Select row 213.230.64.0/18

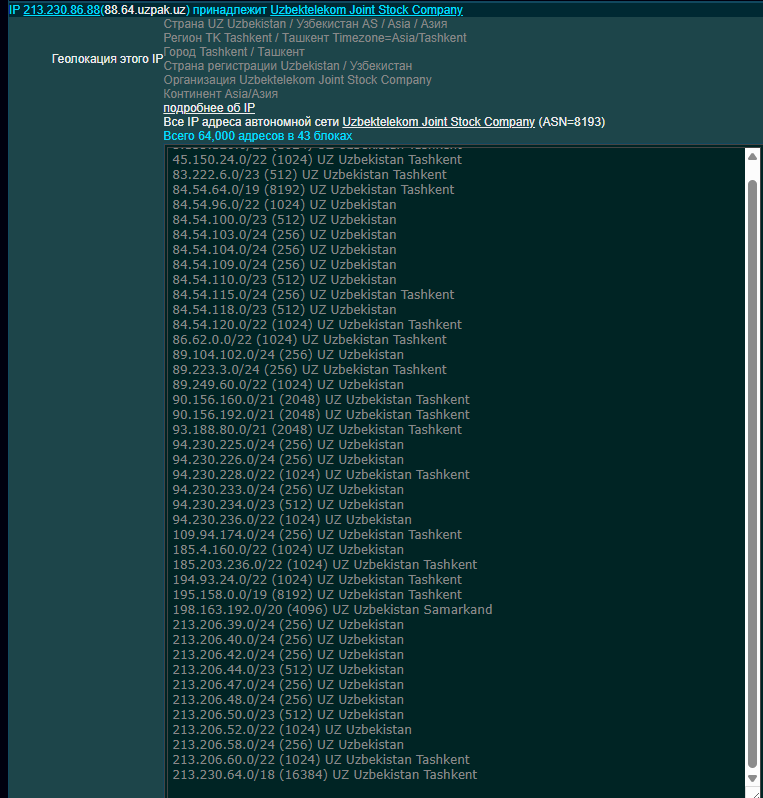coord(325,775)
